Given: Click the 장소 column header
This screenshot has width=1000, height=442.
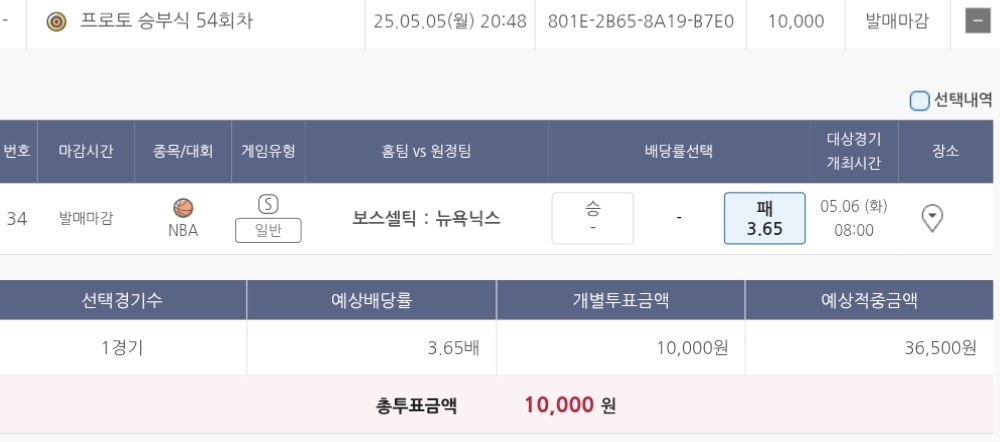Looking at the screenshot, I should pyautogui.click(x=944, y=151).
